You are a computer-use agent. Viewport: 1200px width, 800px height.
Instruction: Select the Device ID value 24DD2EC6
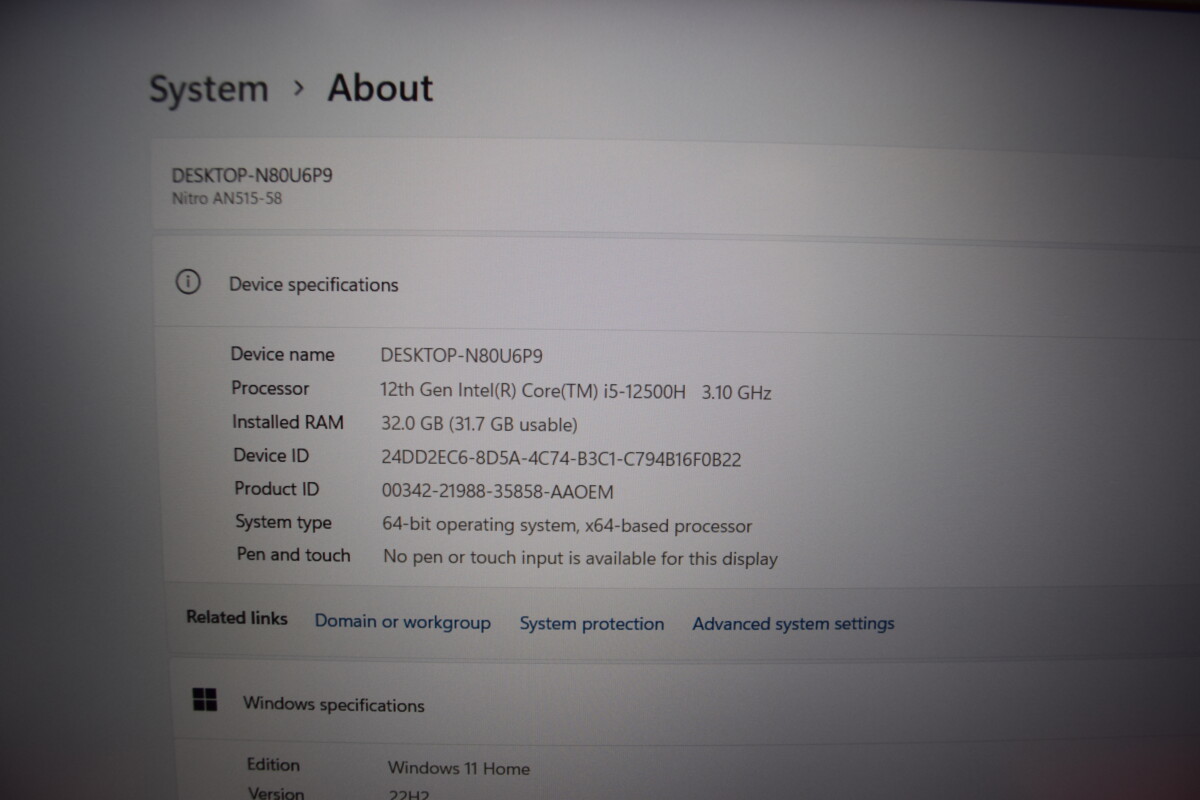(x=561, y=459)
